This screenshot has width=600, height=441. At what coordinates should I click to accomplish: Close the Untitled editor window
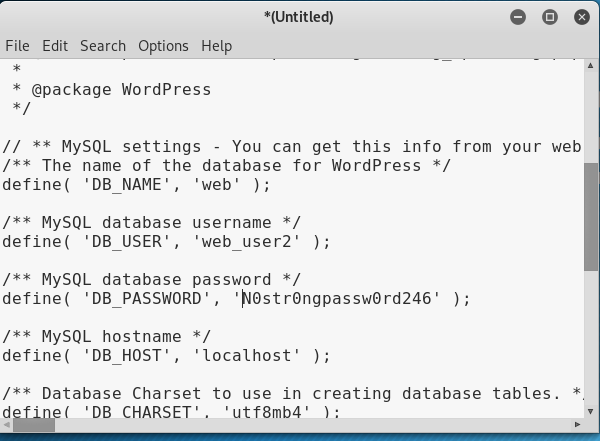582,17
